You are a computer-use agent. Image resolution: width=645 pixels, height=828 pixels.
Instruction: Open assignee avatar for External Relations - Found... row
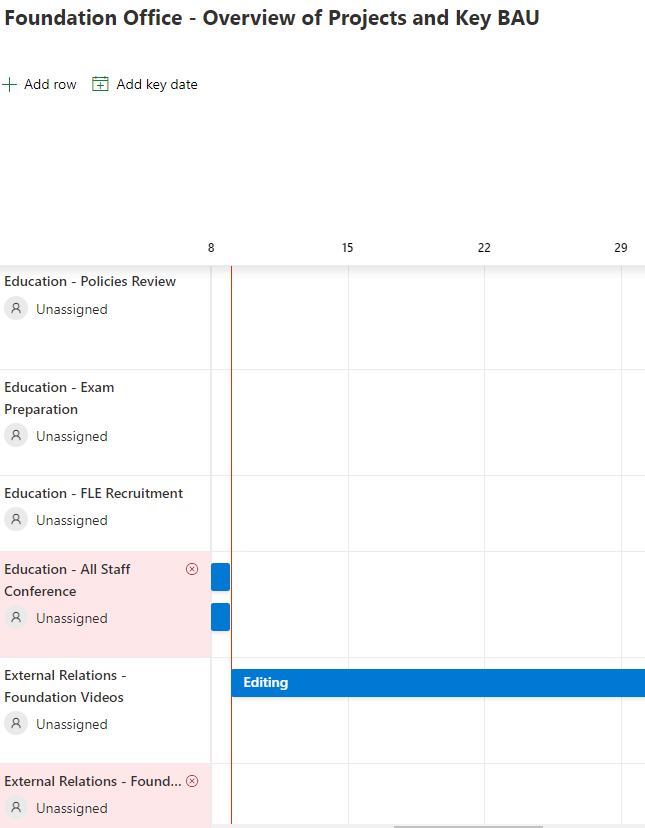click(x=16, y=807)
